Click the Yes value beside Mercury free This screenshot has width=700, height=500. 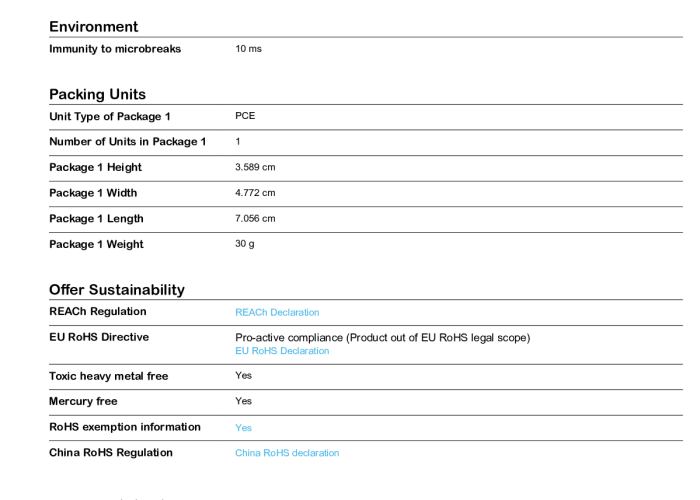[x=243, y=401]
